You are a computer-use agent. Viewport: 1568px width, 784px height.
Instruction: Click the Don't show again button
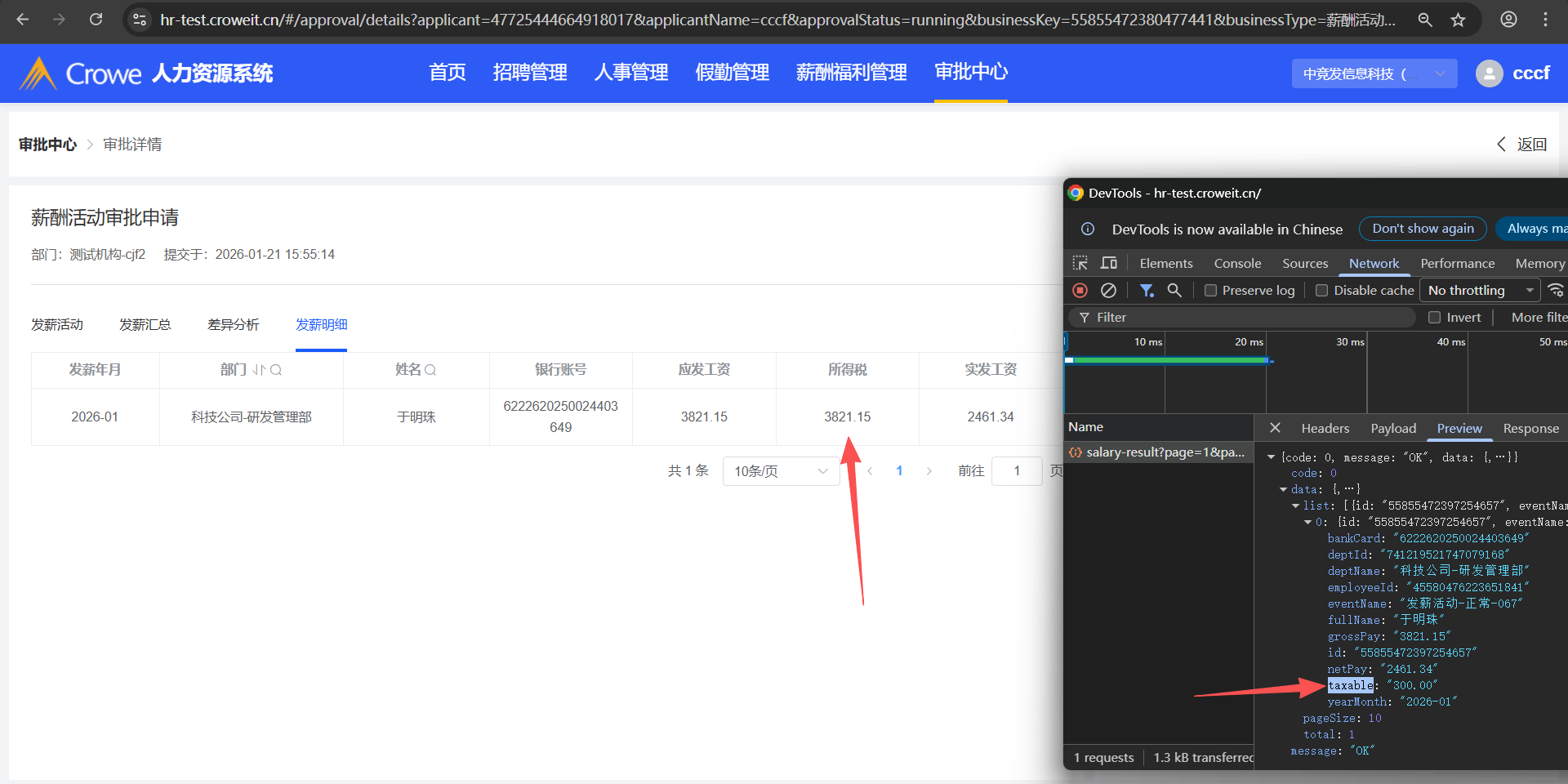tap(1423, 229)
